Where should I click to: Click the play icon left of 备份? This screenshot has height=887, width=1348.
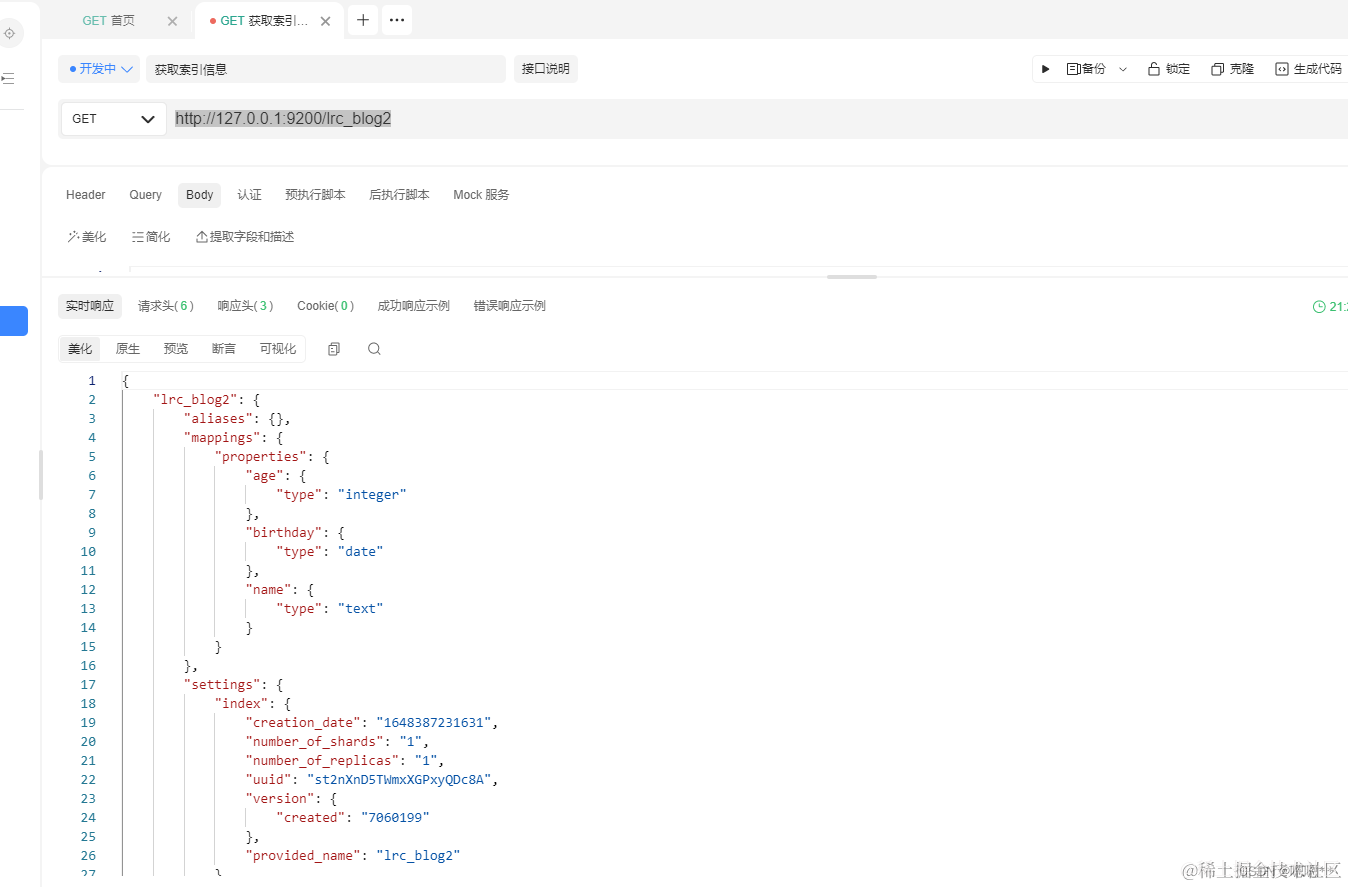click(x=1046, y=69)
